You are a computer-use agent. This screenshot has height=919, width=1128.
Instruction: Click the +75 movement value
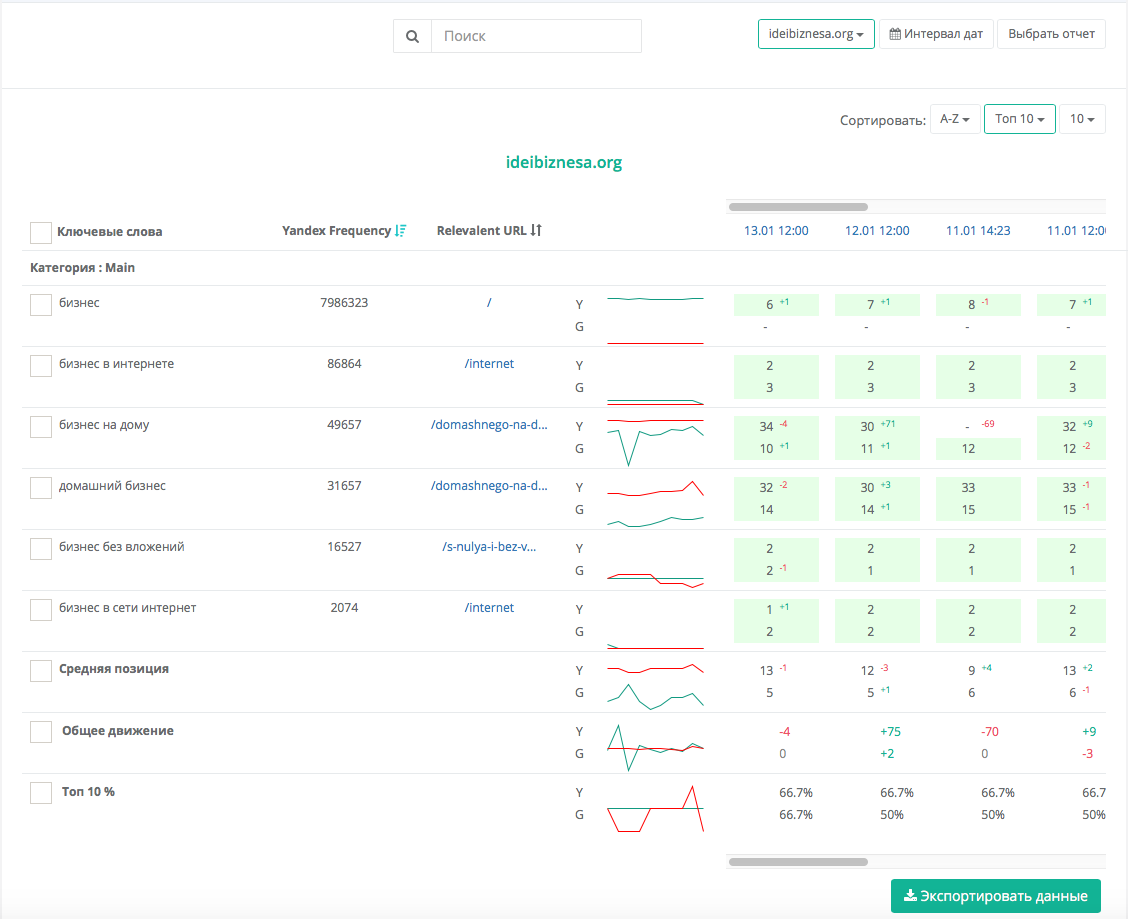(x=891, y=731)
